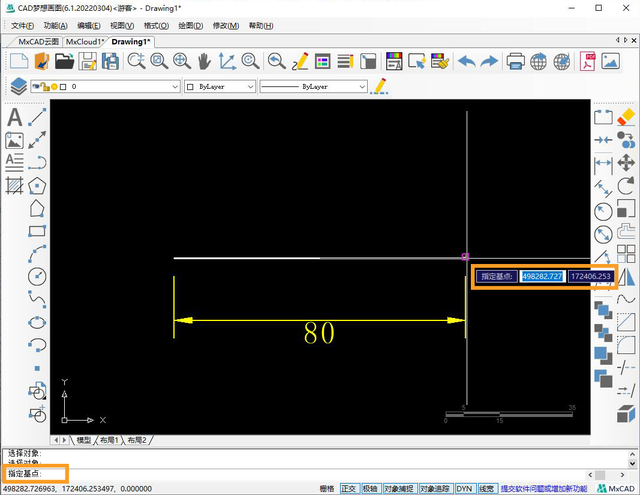Select the Arc drawing tool
Image resolution: width=640 pixels, height=495 pixels.
click(37, 254)
